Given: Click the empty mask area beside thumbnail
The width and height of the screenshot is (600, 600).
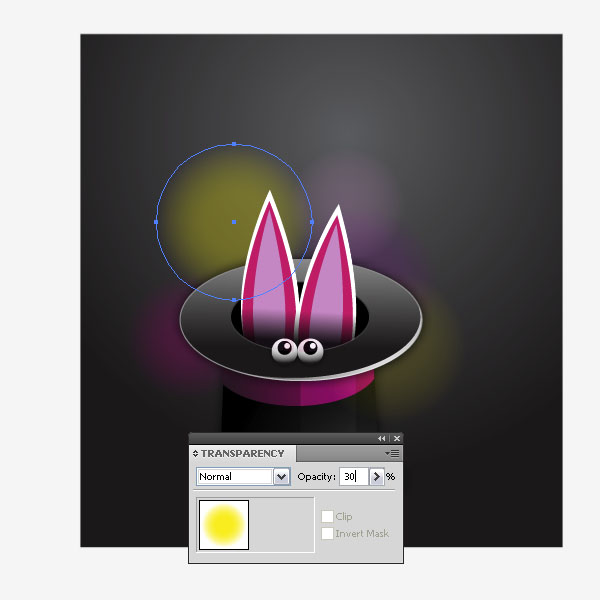Looking at the screenshot, I should pyautogui.click(x=282, y=525).
